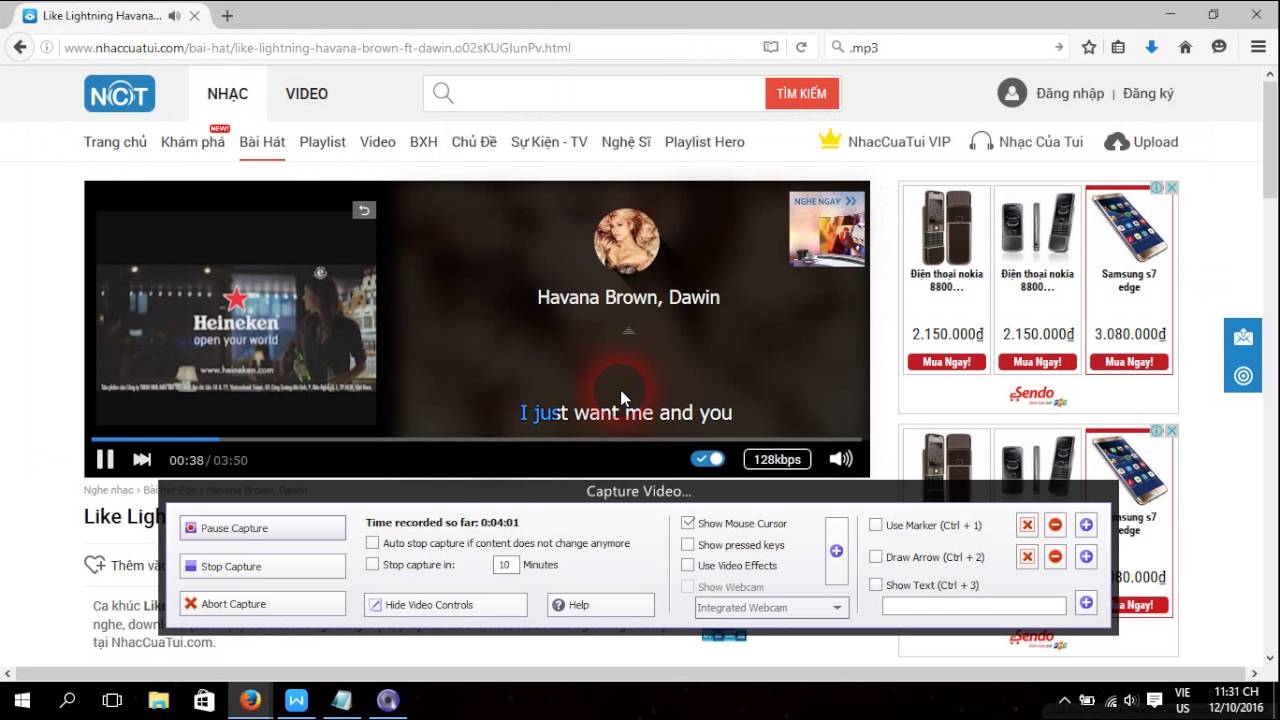The image size is (1280, 720).
Task: Select the NHẠC tab
Action: point(227,94)
